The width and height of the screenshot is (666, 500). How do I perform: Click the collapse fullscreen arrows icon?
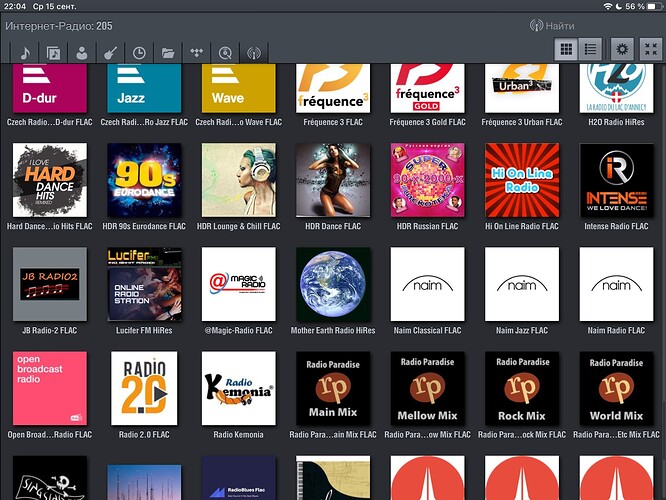click(x=651, y=49)
